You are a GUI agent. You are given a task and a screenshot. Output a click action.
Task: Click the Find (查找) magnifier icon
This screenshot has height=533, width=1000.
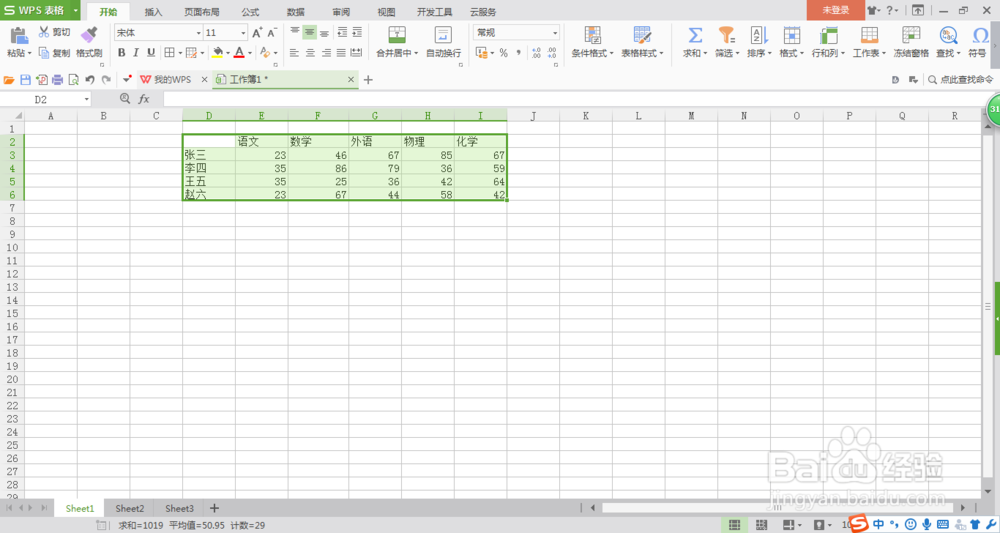click(948, 35)
